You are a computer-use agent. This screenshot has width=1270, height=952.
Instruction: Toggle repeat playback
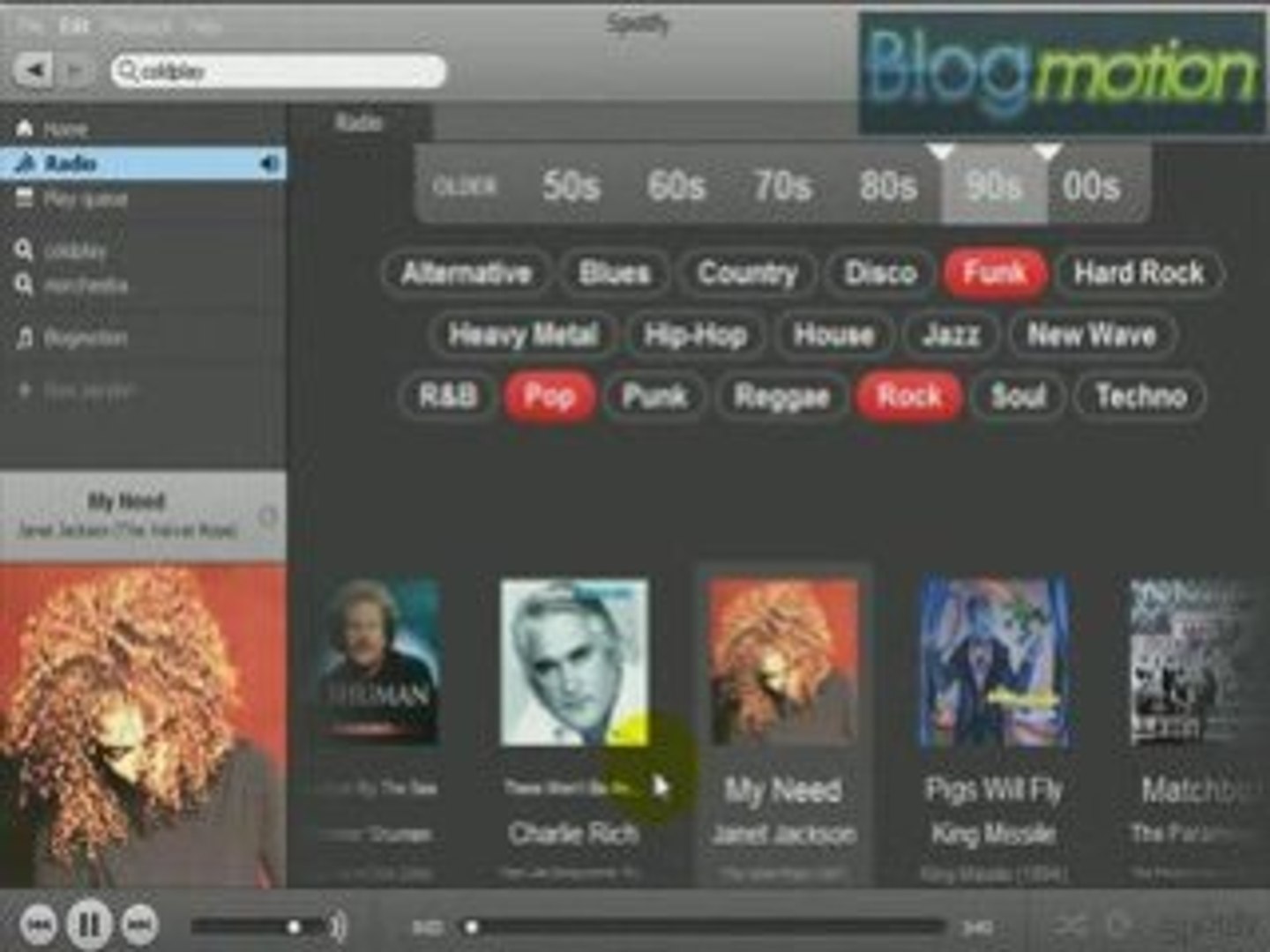coord(1118,924)
